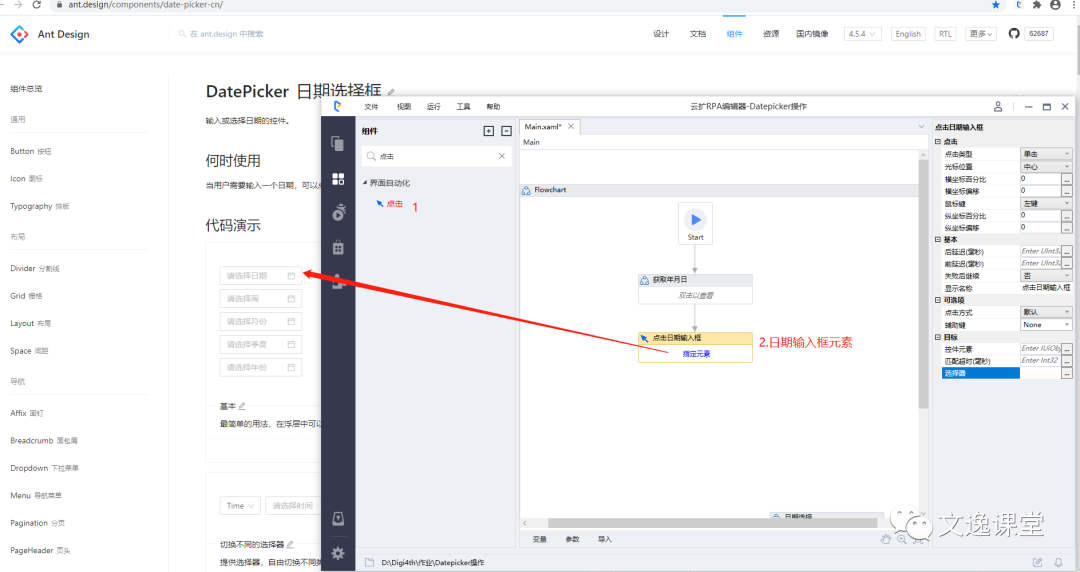Open the 鼠标键 dropdown
Screen dimensions: 1080x572
pos(1046,203)
